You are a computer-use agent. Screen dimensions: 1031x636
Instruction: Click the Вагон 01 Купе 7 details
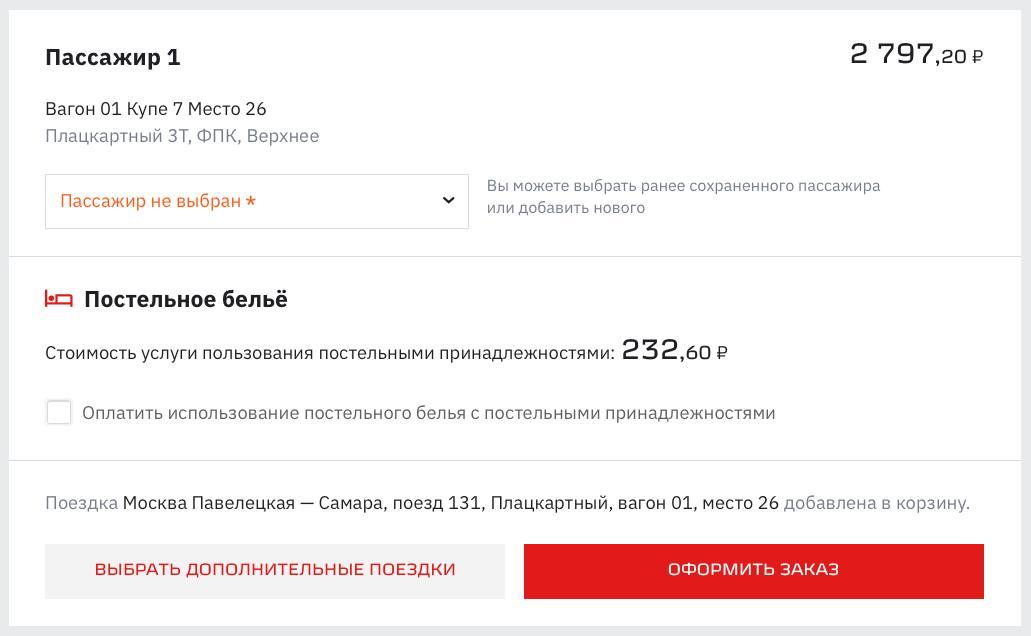pos(156,109)
